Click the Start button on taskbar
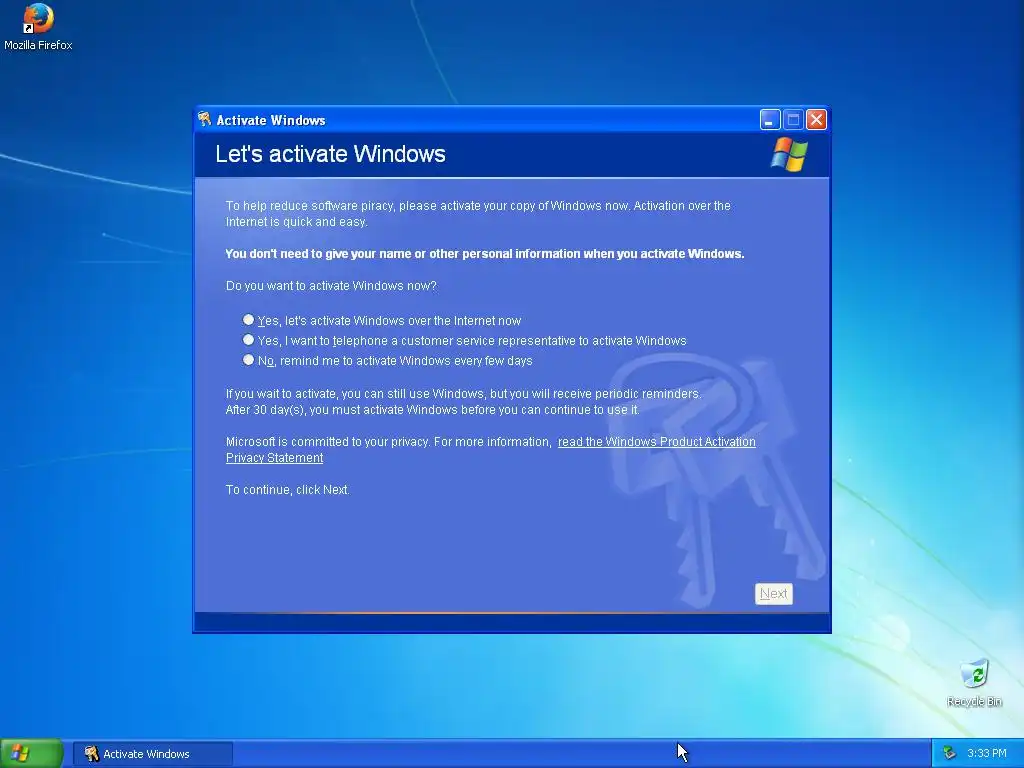Screen dimensions: 1024x768 pos(31,754)
